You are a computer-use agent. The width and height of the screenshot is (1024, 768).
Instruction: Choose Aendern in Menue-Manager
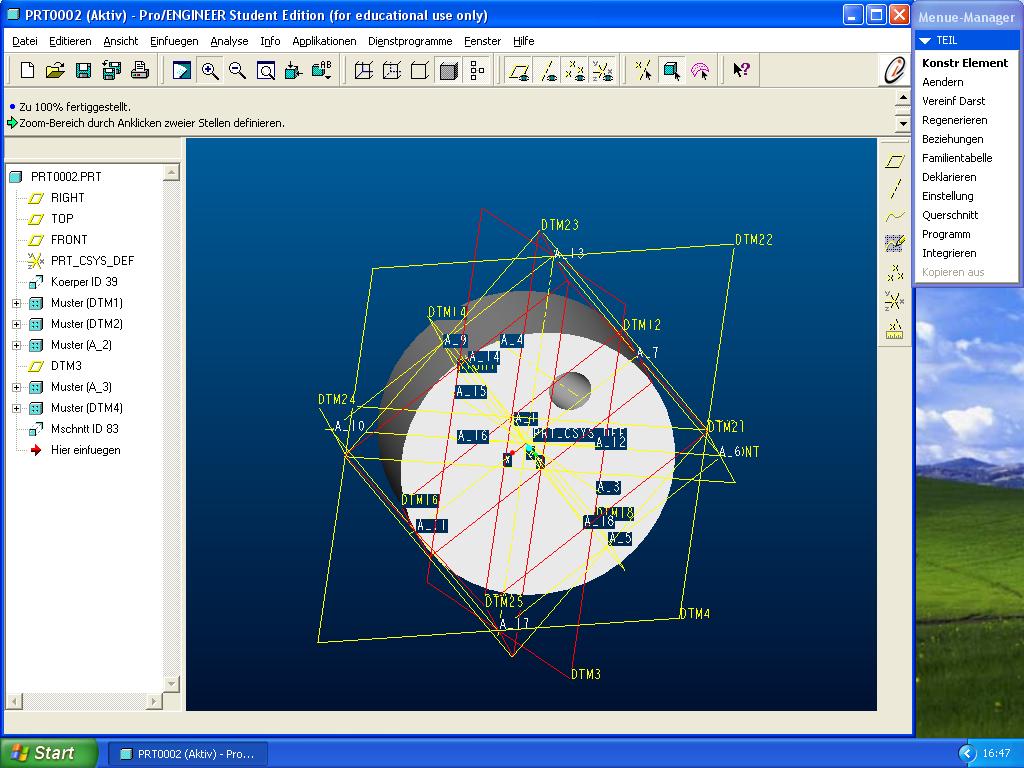(x=942, y=82)
